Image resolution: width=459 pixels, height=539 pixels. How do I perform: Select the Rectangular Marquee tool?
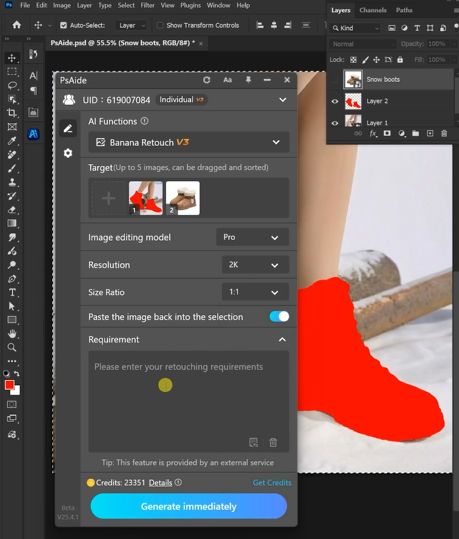(x=12, y=72)
